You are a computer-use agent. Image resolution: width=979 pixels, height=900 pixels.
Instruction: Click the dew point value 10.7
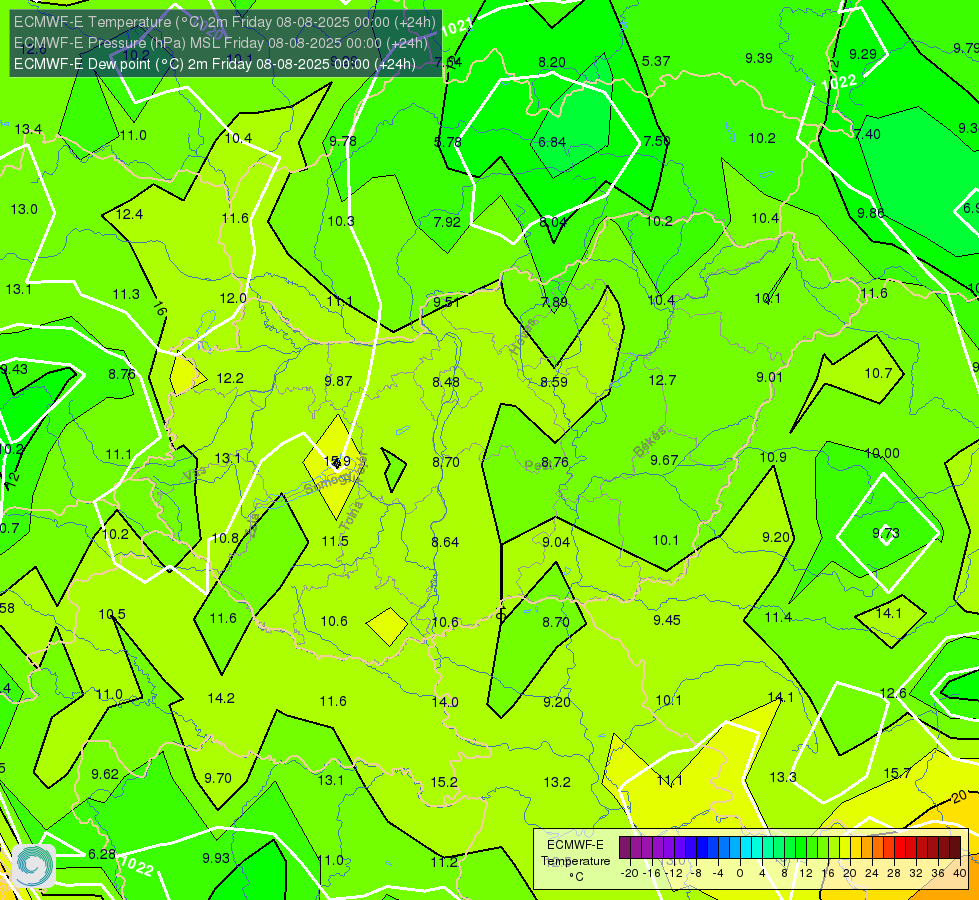tap(878, 373)
